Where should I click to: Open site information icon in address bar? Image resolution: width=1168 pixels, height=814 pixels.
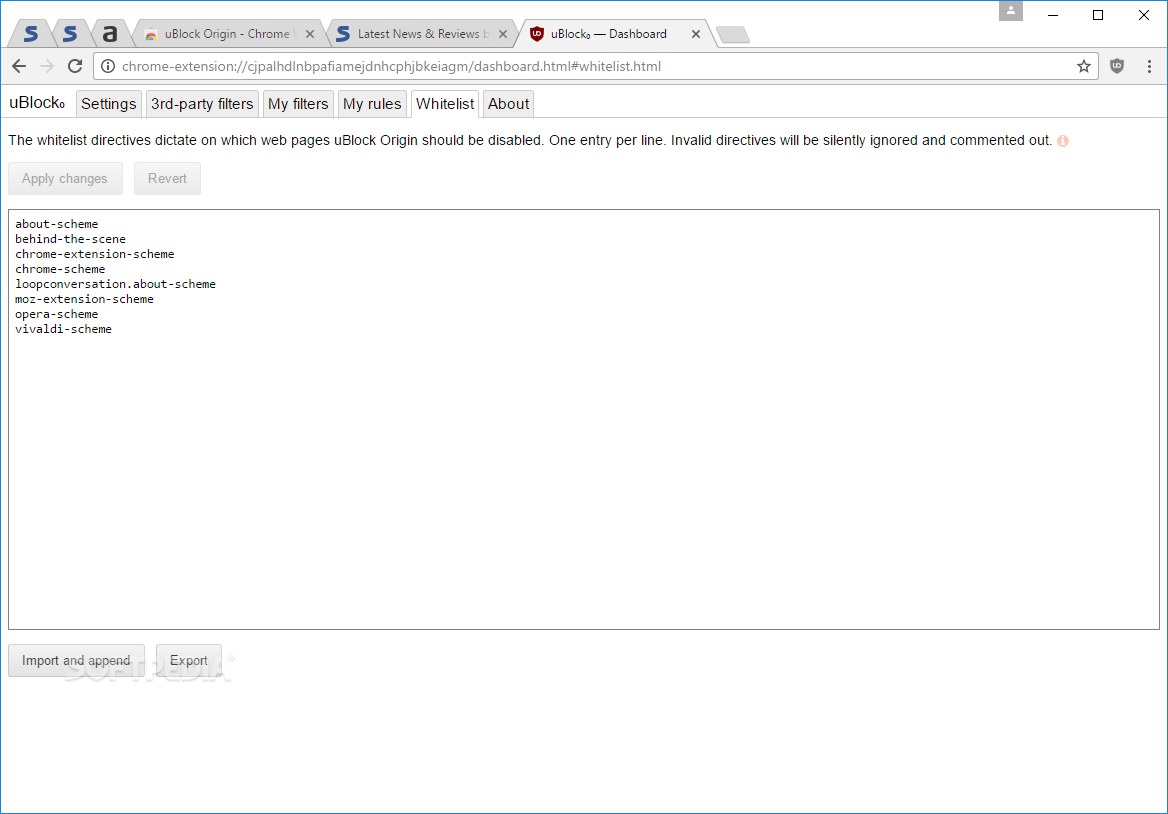pos(106,66)
